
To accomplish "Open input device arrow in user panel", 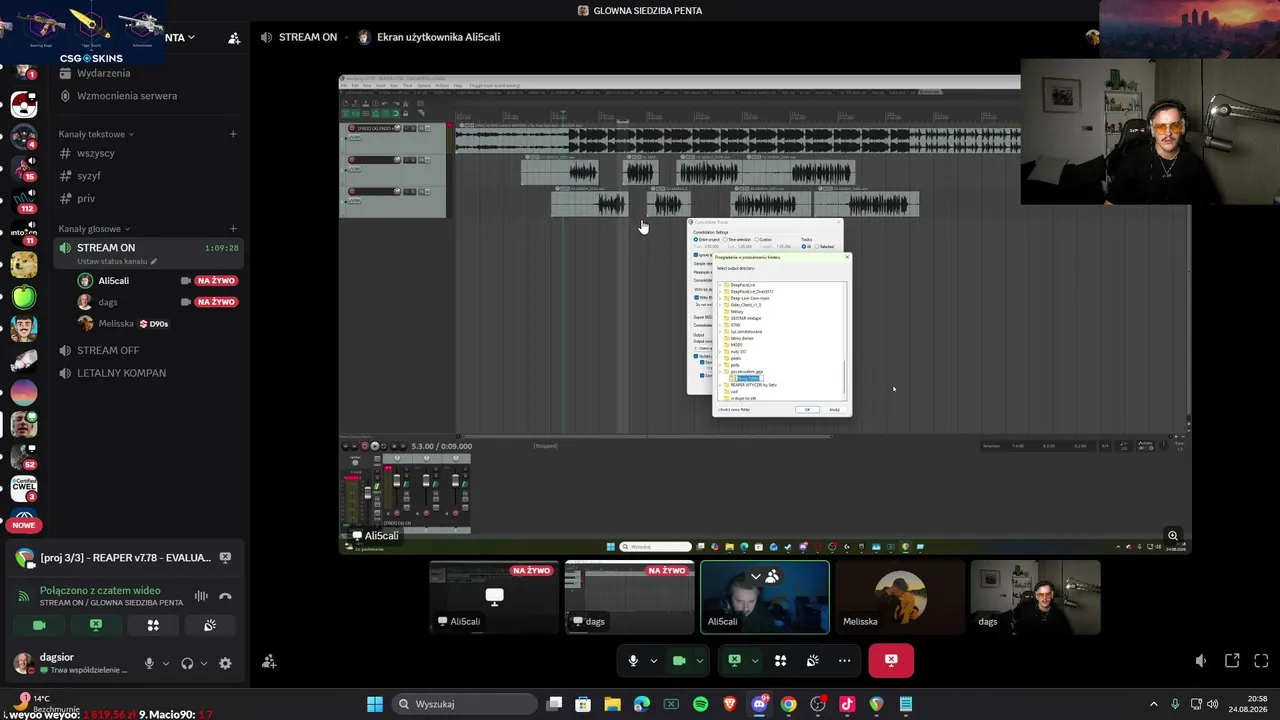I will click(x=166, y=663).
